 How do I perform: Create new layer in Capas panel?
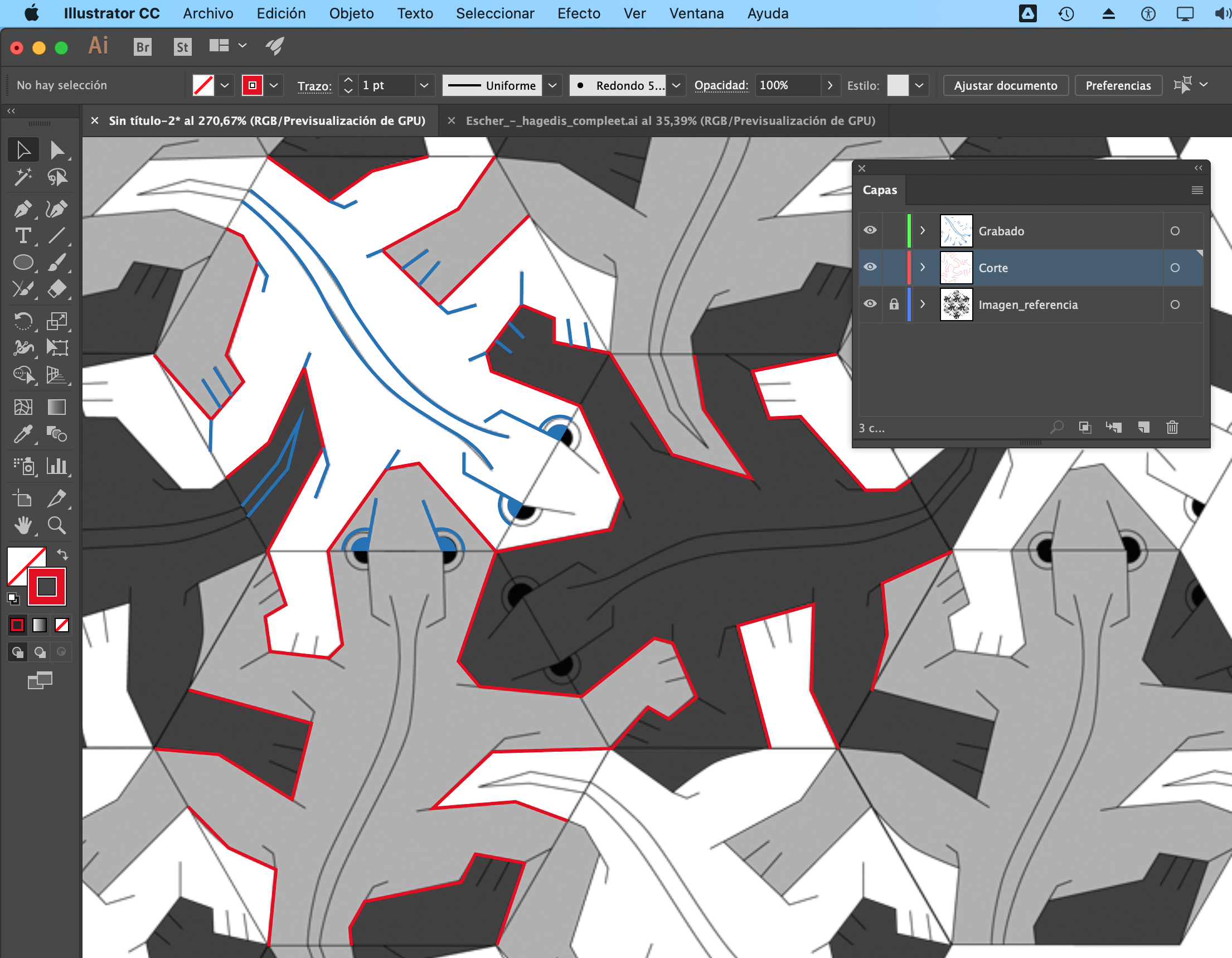click(x=1143, y=428)
